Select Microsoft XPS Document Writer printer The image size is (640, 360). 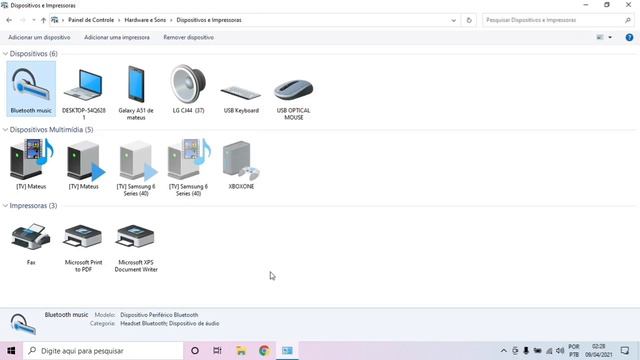click(x=136, y=248)
